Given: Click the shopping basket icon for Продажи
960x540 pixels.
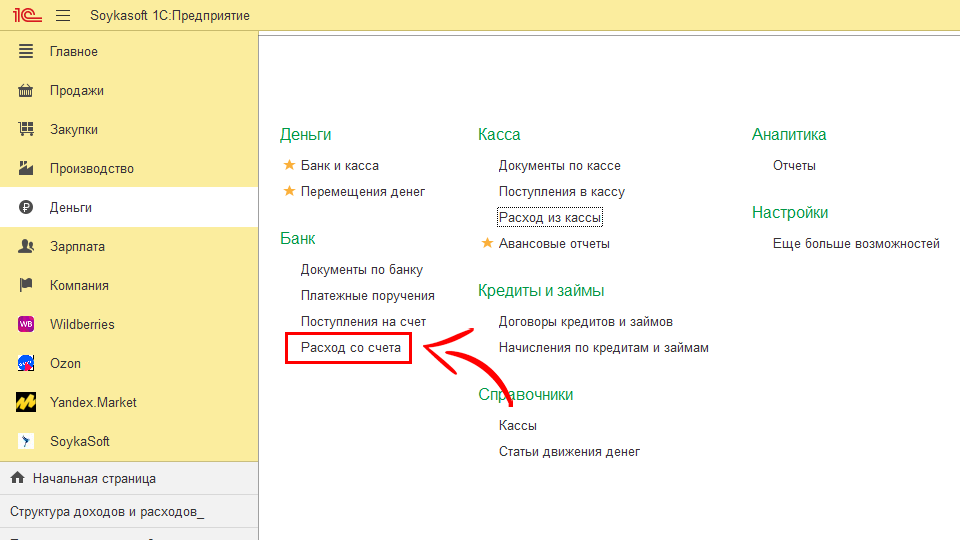Looking at the screenshot, I should point(27,91).
